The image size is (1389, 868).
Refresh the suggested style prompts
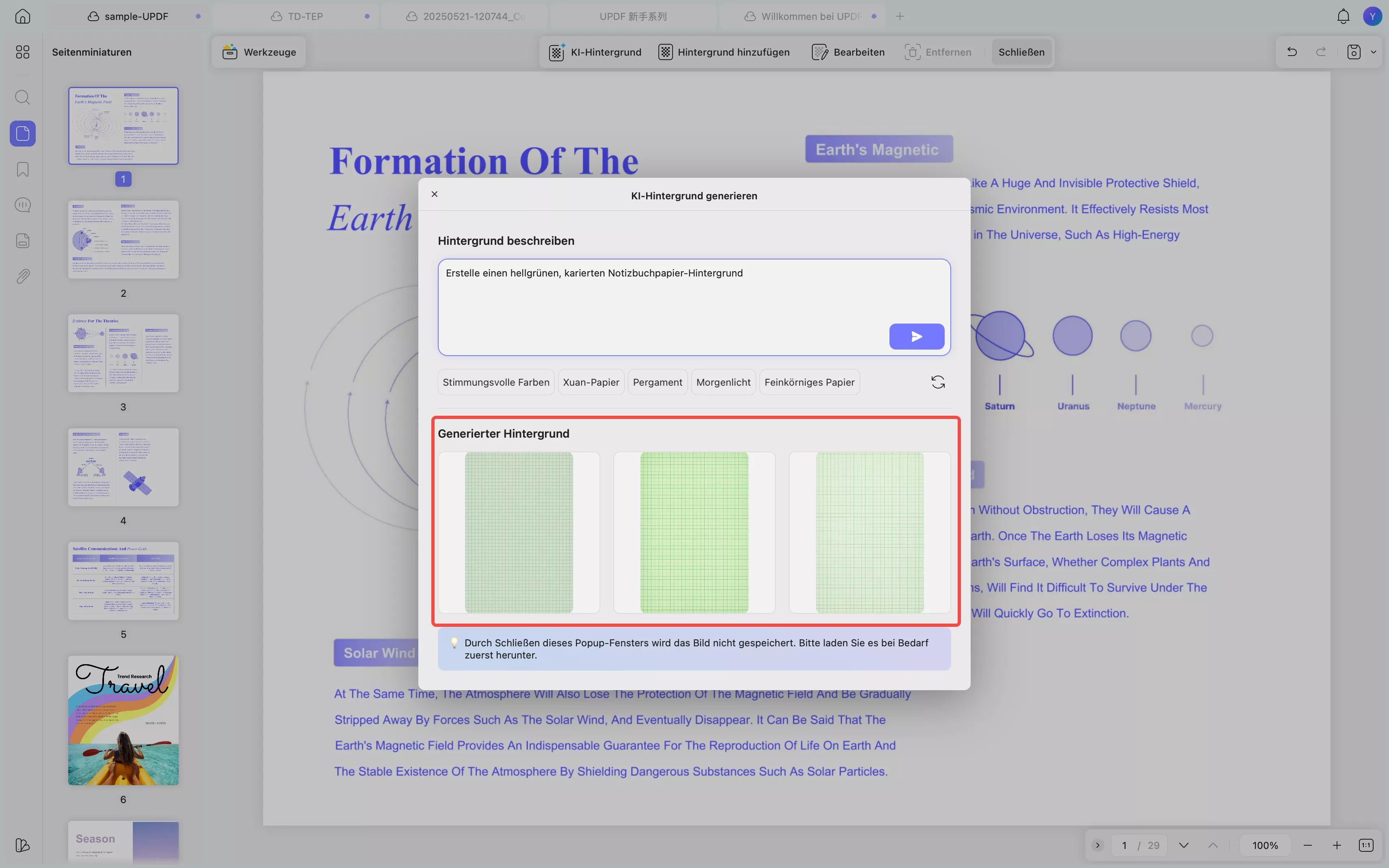(938, 382)
